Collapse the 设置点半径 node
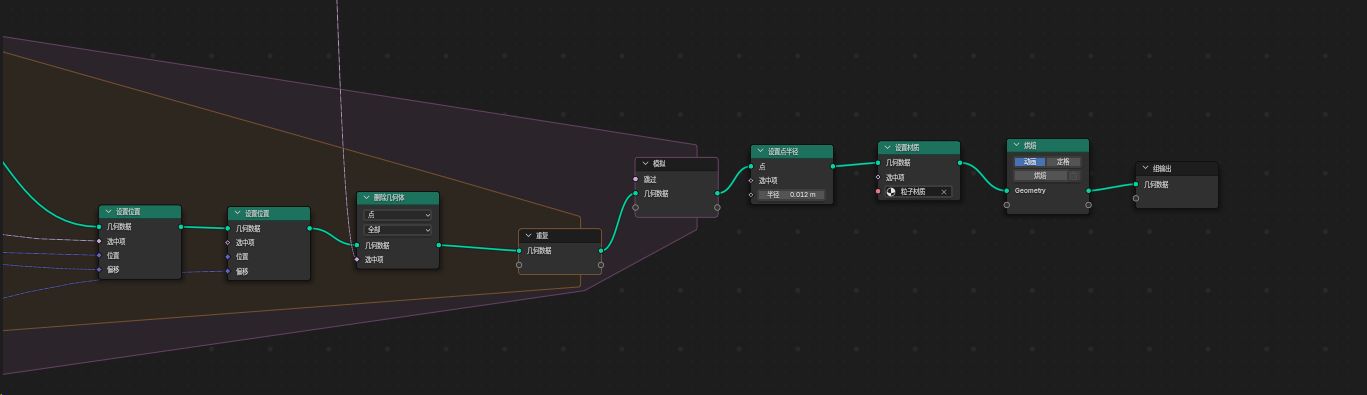This screenshot has height=395, width=1367. pyautogui.click(x=759, y=151)
